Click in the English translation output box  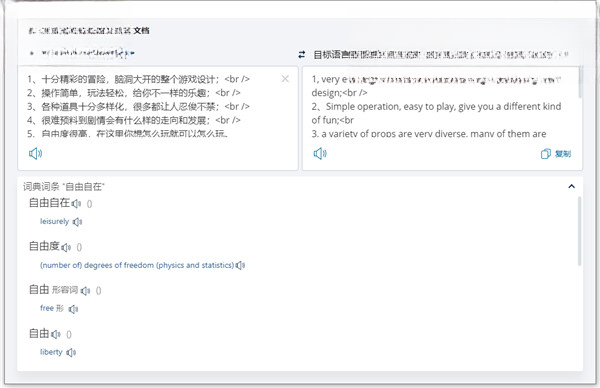pyautogui.click(x=442, y=119)
